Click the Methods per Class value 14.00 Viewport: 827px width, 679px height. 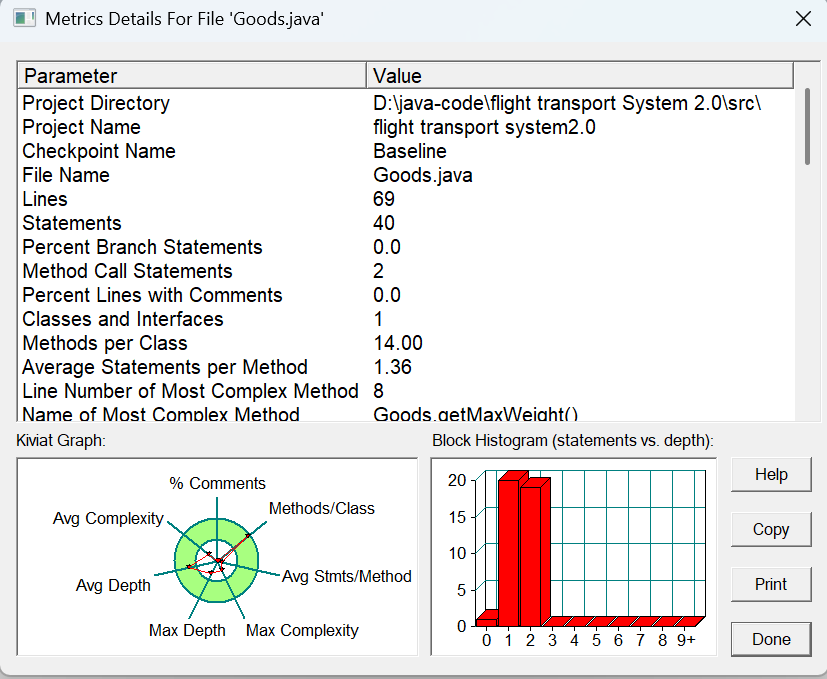pos(398,343)
